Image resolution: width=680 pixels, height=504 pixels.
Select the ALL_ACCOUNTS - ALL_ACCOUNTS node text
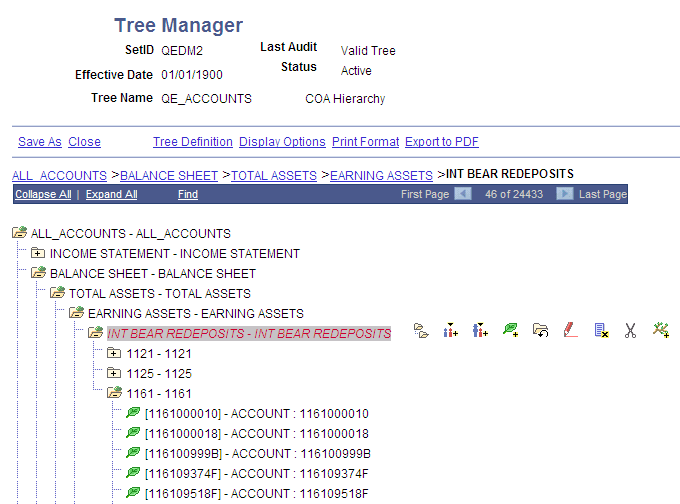pos(131,234)
